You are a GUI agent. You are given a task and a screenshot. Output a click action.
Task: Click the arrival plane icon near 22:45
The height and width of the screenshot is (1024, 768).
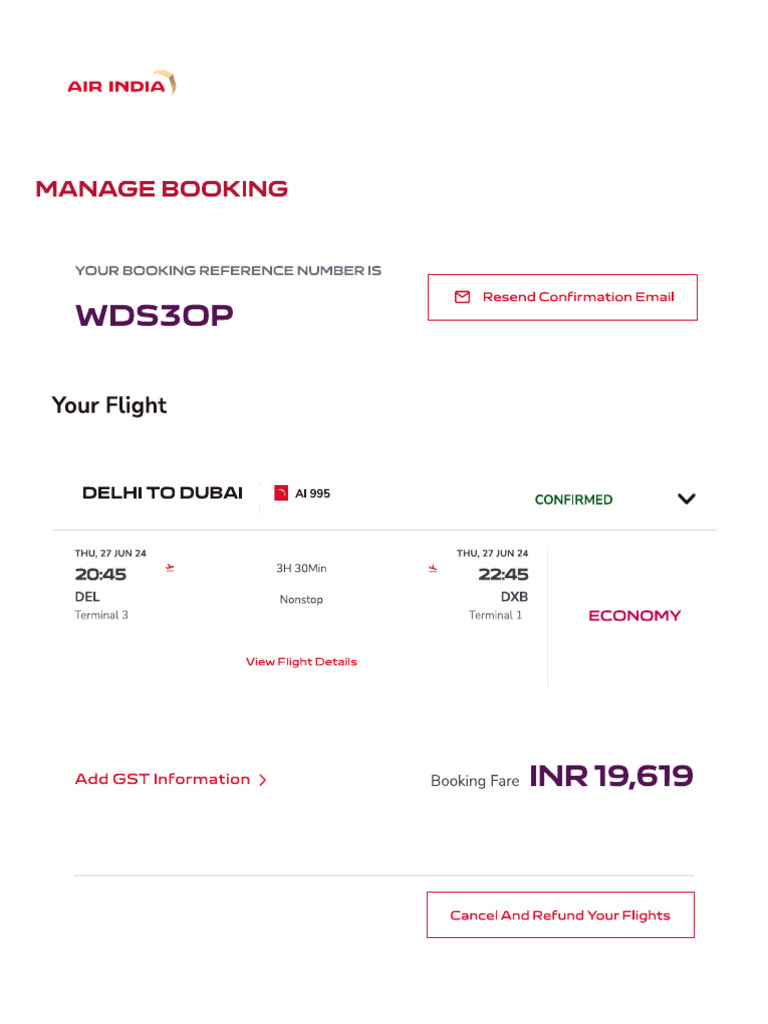[x=433, y=568]
